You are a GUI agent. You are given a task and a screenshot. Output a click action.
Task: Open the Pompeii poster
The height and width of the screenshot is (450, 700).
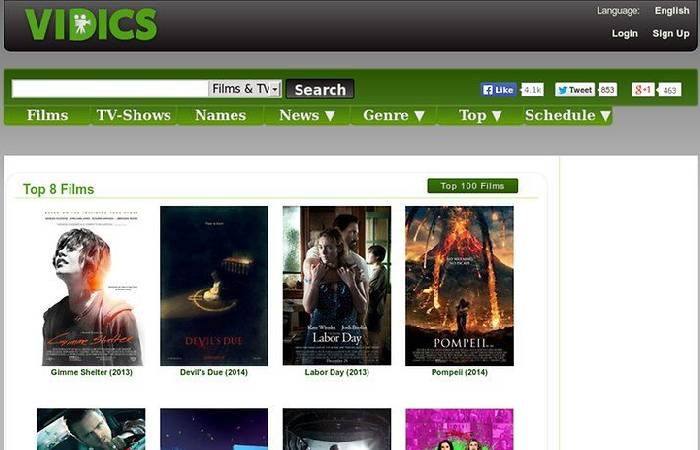tap(459, 286)
